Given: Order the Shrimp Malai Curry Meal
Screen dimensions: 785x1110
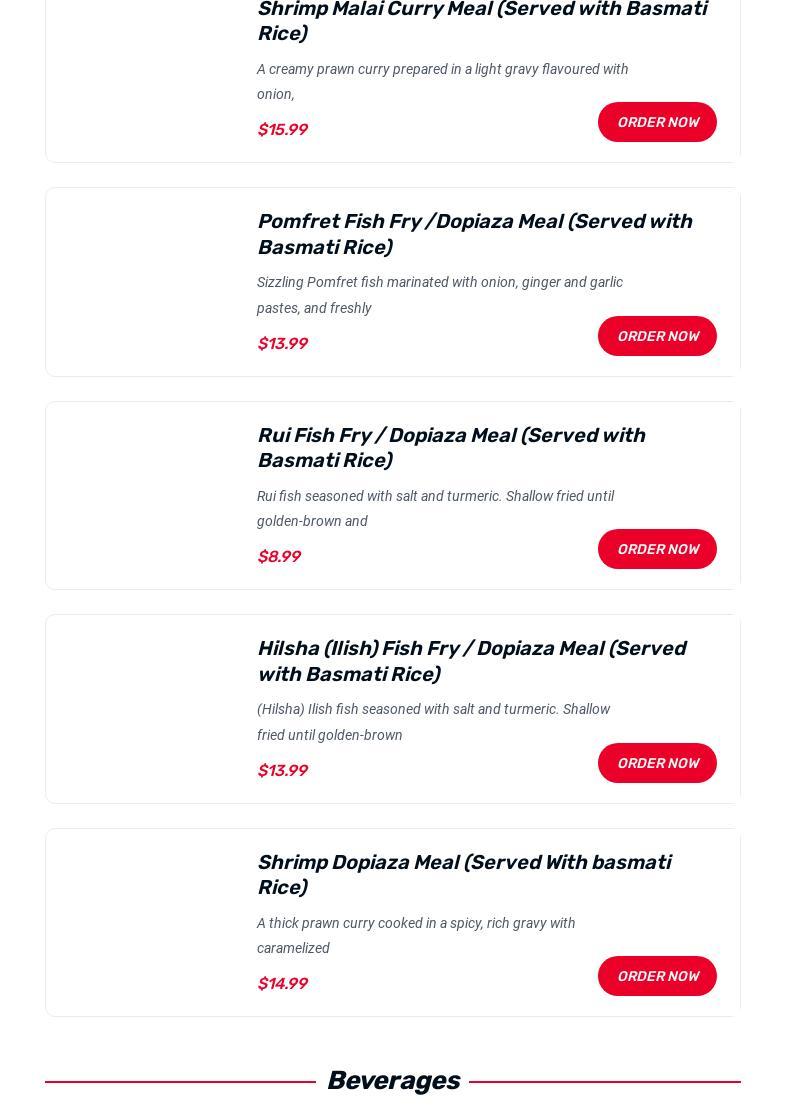Looking at the screenshot, I should click(x=657, y=122).
